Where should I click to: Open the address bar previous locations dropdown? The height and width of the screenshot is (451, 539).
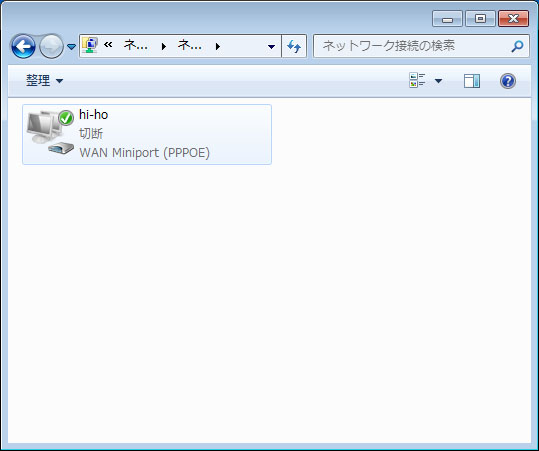pos(271,46)
